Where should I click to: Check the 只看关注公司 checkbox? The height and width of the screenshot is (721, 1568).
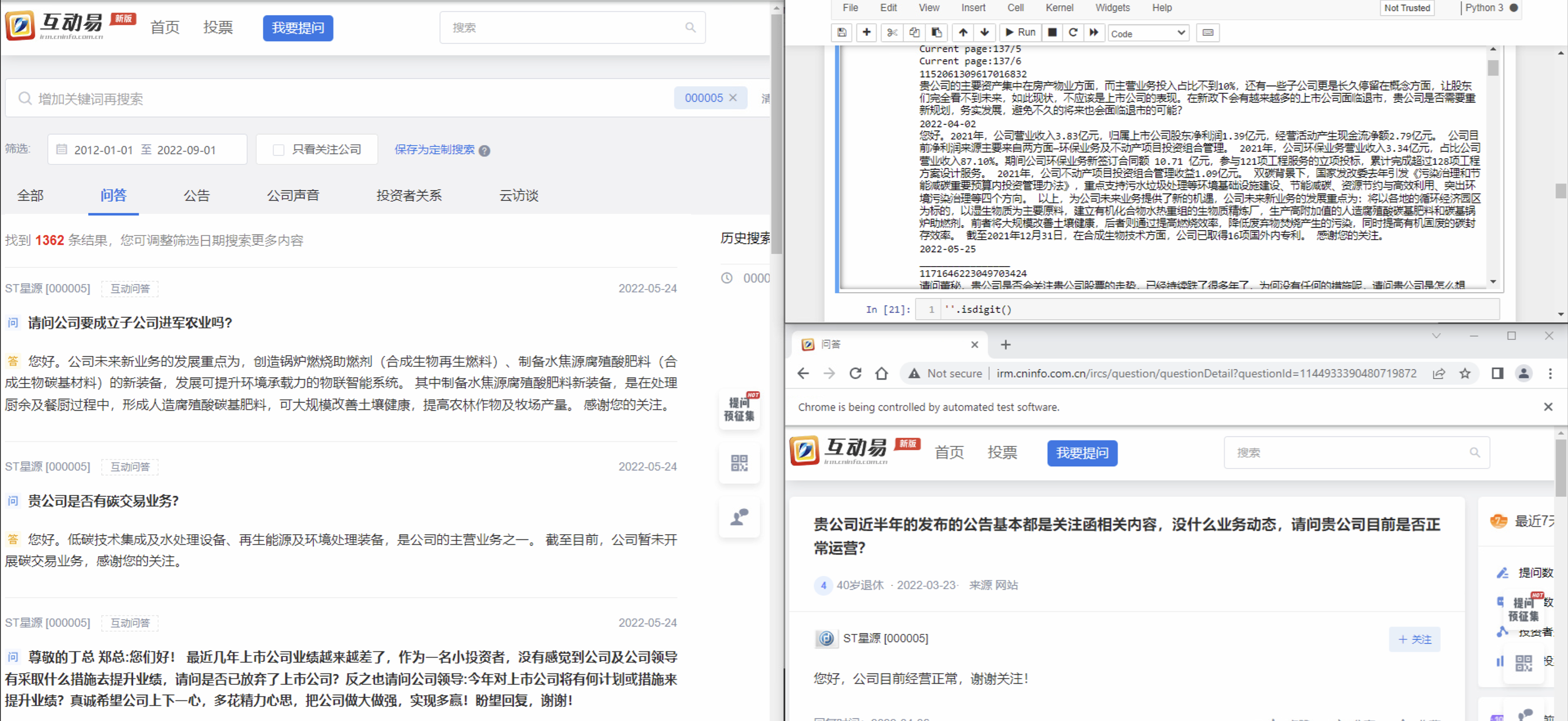click(x=279, y=150)
